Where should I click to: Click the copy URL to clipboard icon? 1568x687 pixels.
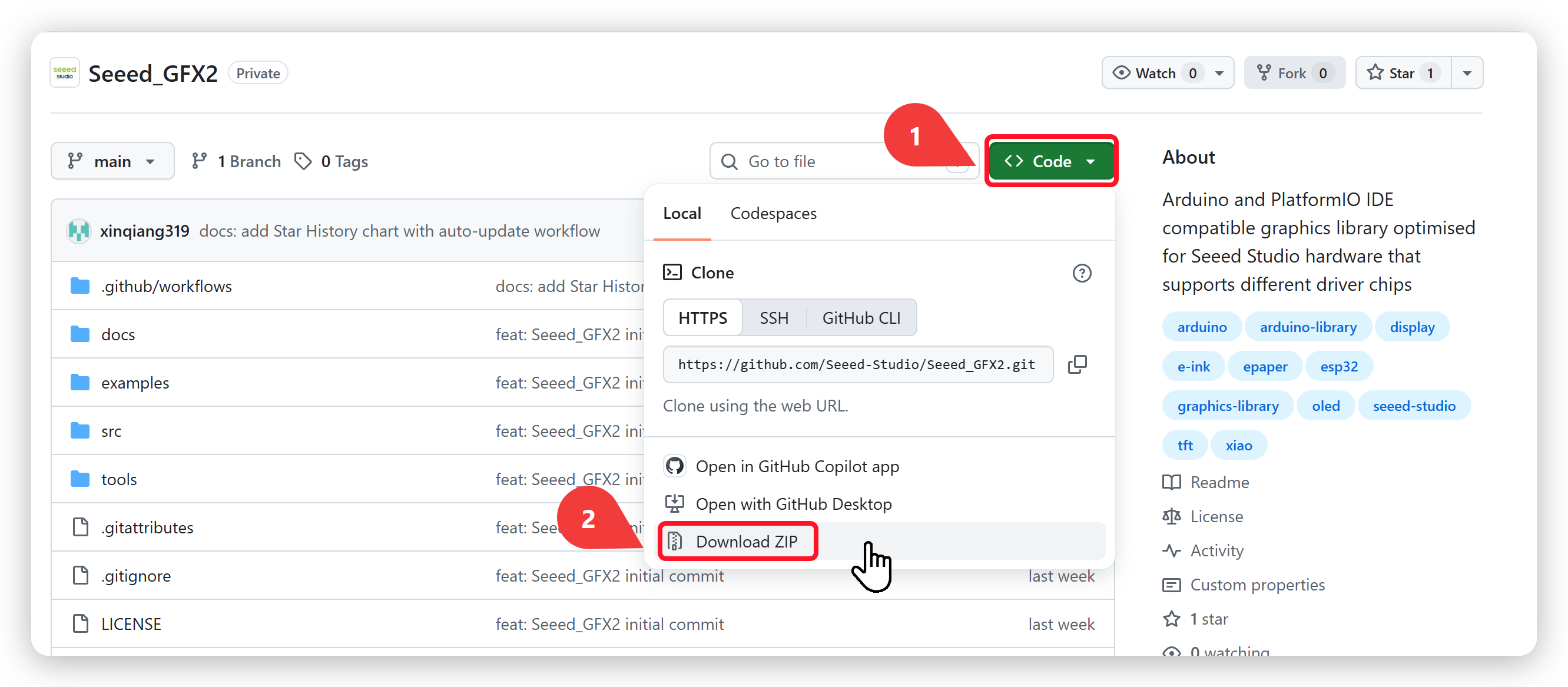1077,364
